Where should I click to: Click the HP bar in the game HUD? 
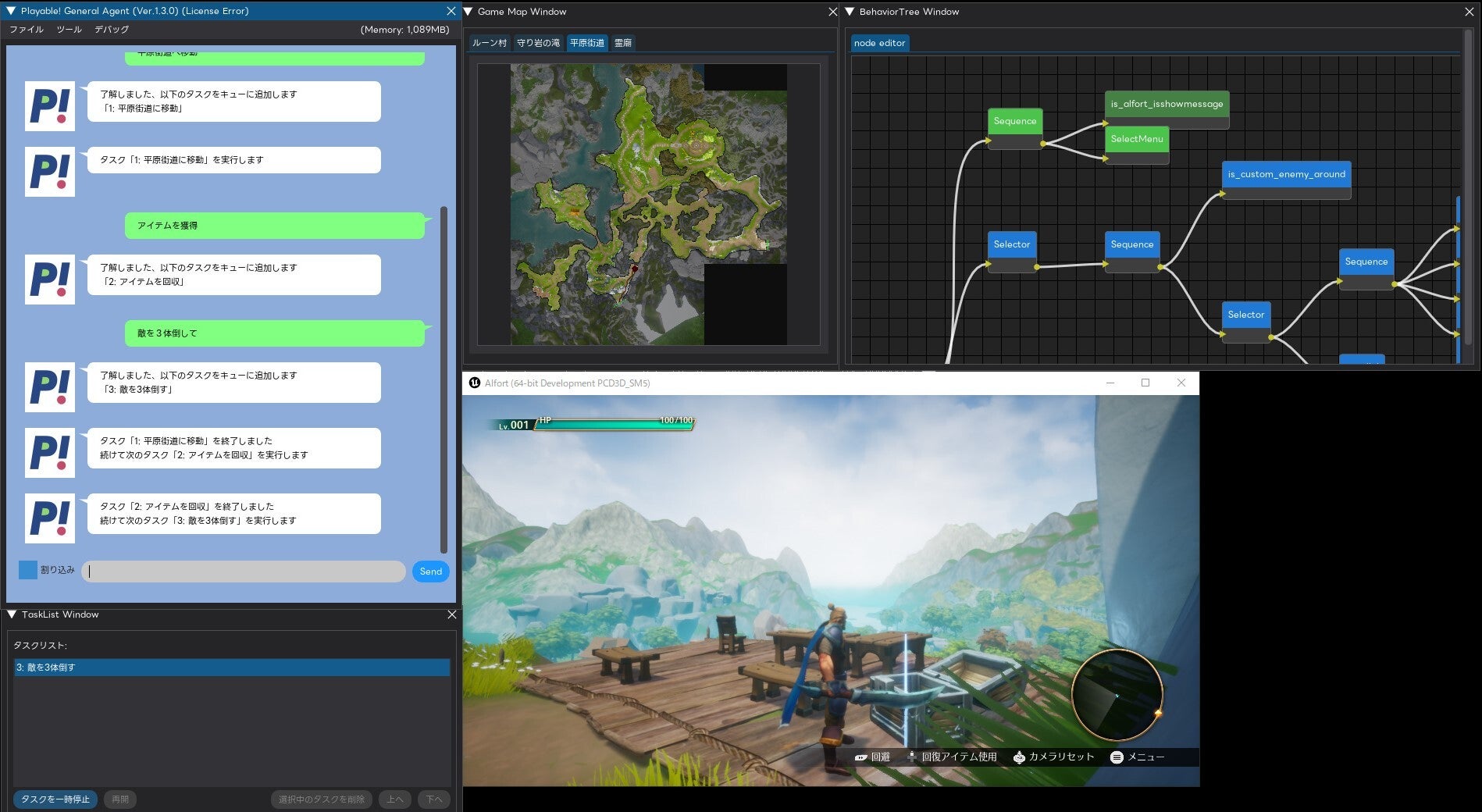pos(614,424)
